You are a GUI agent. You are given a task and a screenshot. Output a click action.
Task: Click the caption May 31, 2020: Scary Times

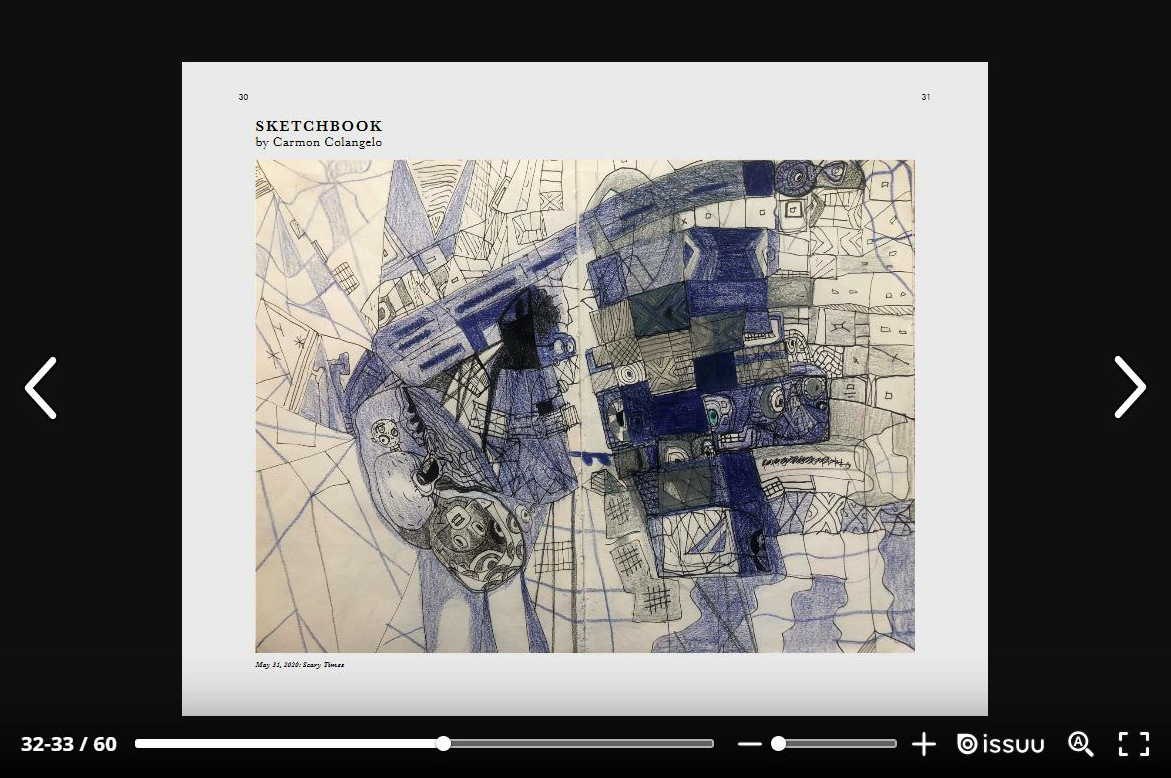(x=299, y=664)
